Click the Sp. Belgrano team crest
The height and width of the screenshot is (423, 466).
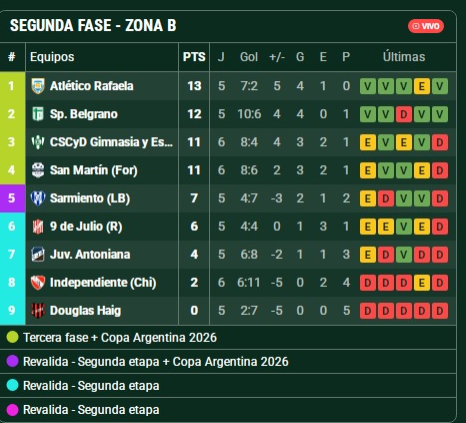click(x=38, y=114)
